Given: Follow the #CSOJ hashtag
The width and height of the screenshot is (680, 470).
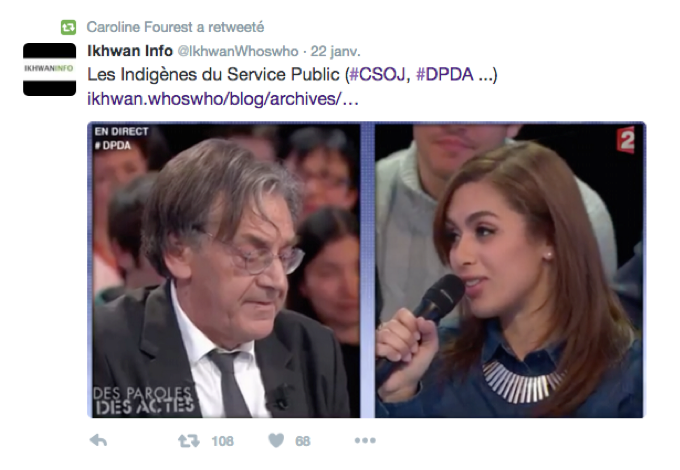Looking at the screenshot, I should [377, 75].
